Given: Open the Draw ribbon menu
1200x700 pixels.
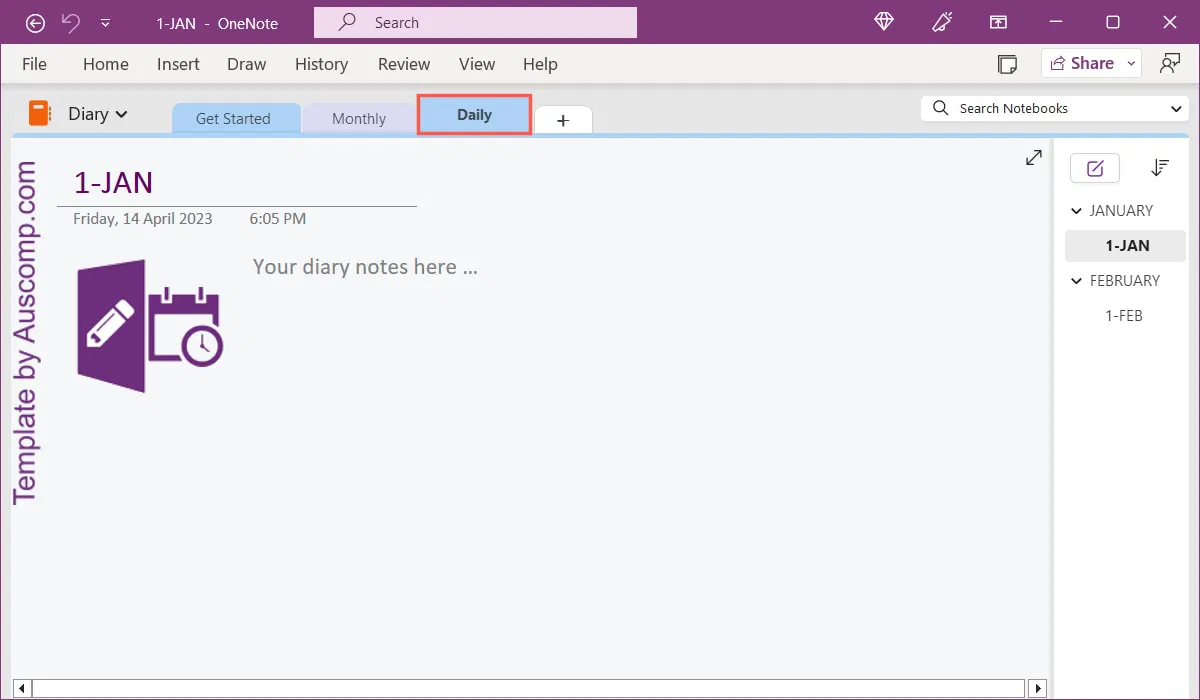Looking at the screenshot, I should point(246,64).
